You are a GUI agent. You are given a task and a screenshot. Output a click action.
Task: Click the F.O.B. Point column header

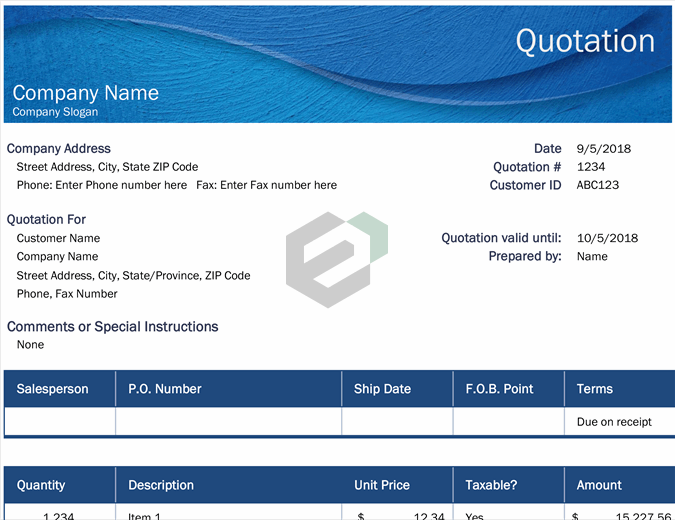499,389
